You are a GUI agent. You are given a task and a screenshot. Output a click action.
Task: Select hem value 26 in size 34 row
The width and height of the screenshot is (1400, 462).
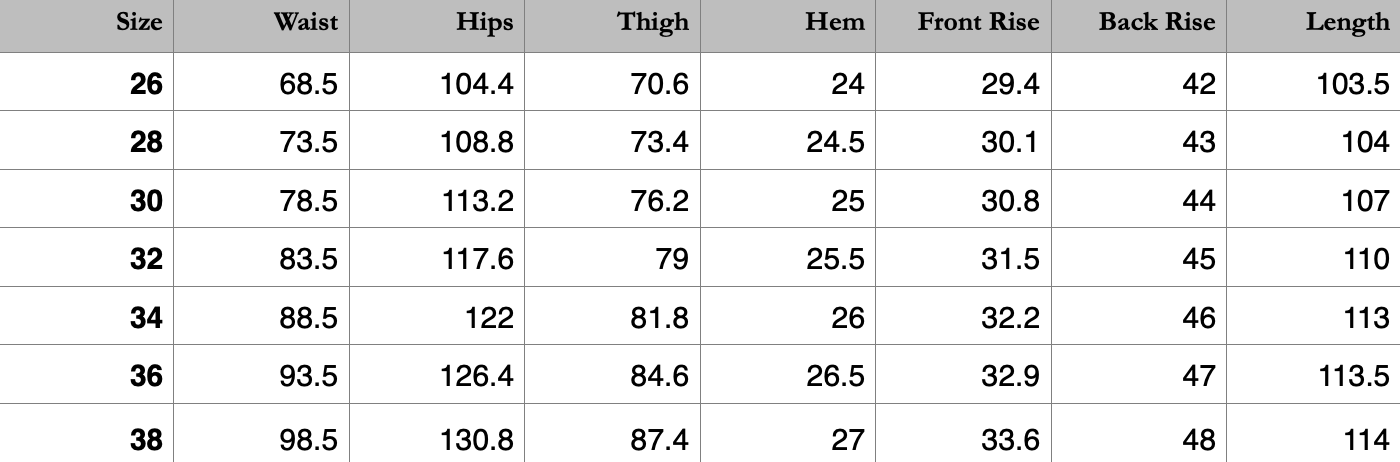click(847, 318)
